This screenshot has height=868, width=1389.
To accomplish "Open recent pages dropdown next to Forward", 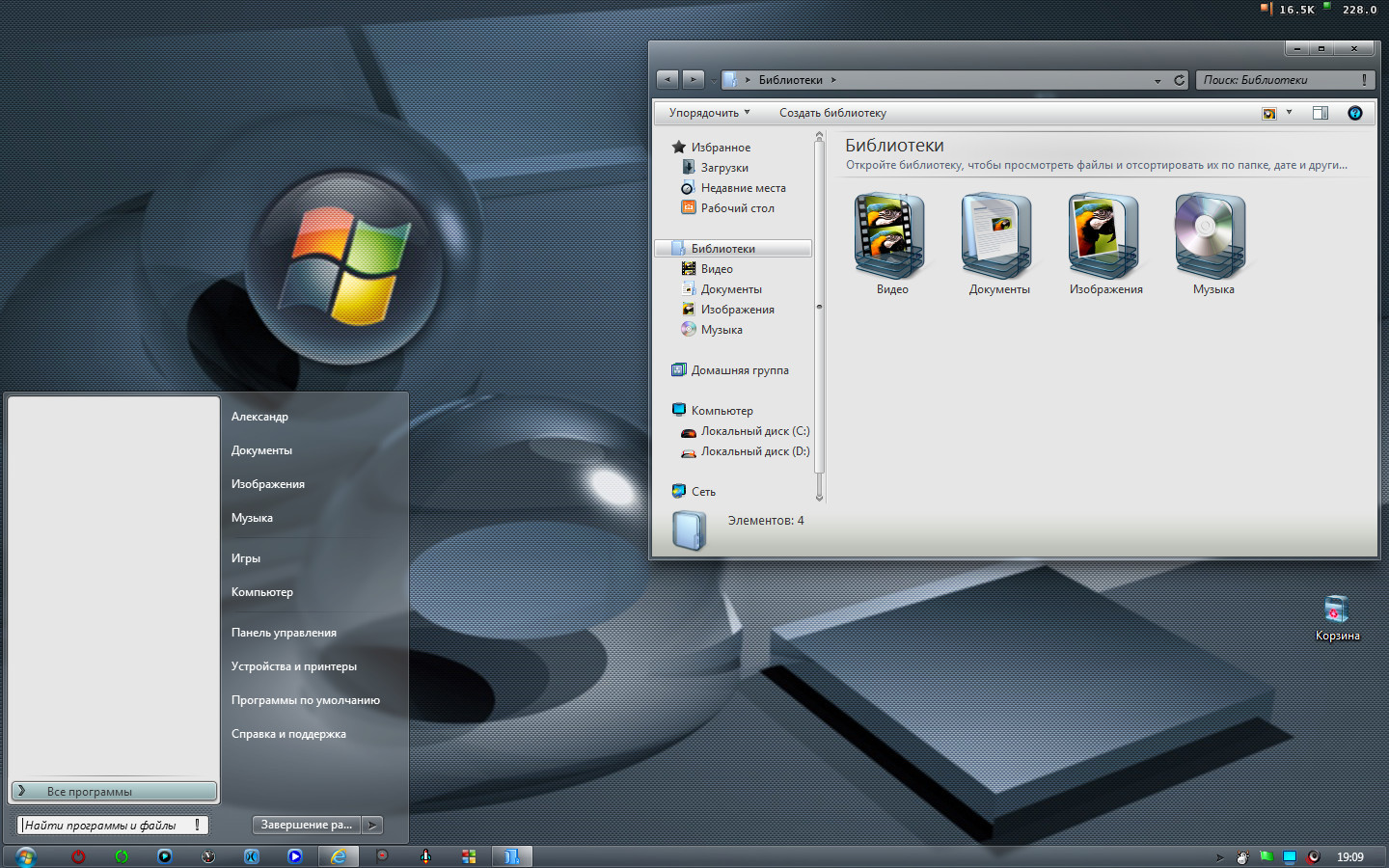I will [713, 80].
